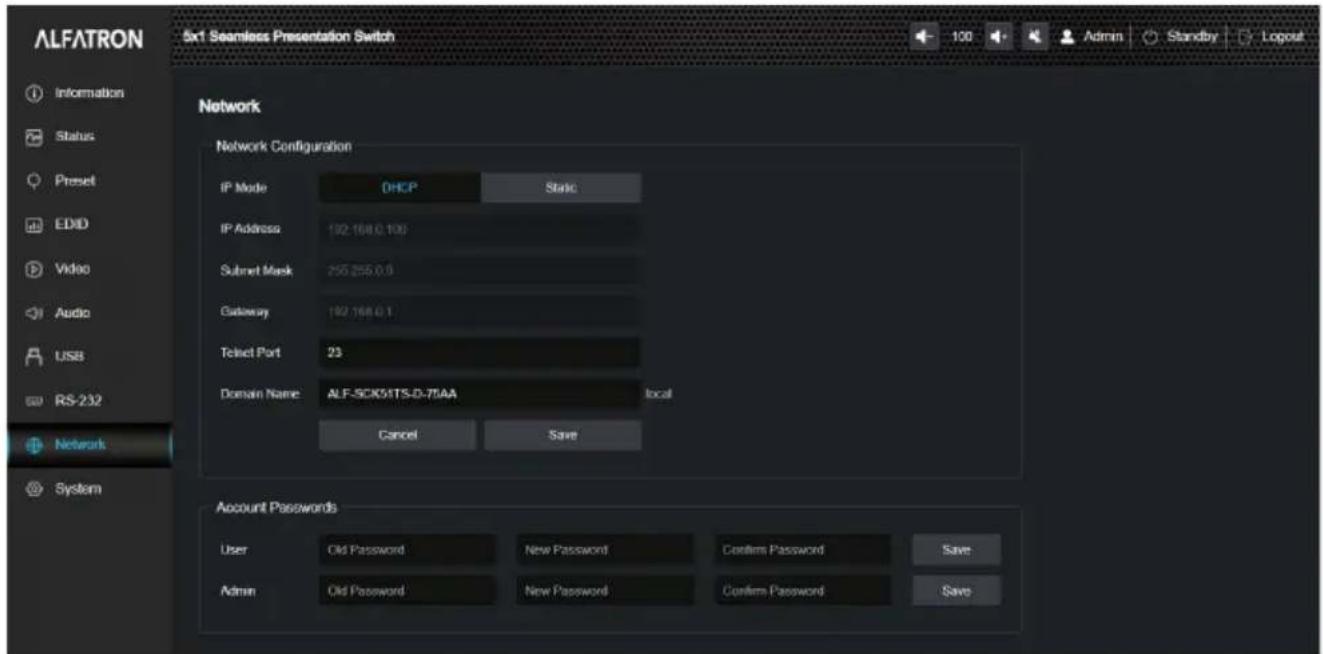Image resolution: width=1323 pixels, height=654 pixels.
Task: Open the USB page in sidebar
Action: (87, 356)
